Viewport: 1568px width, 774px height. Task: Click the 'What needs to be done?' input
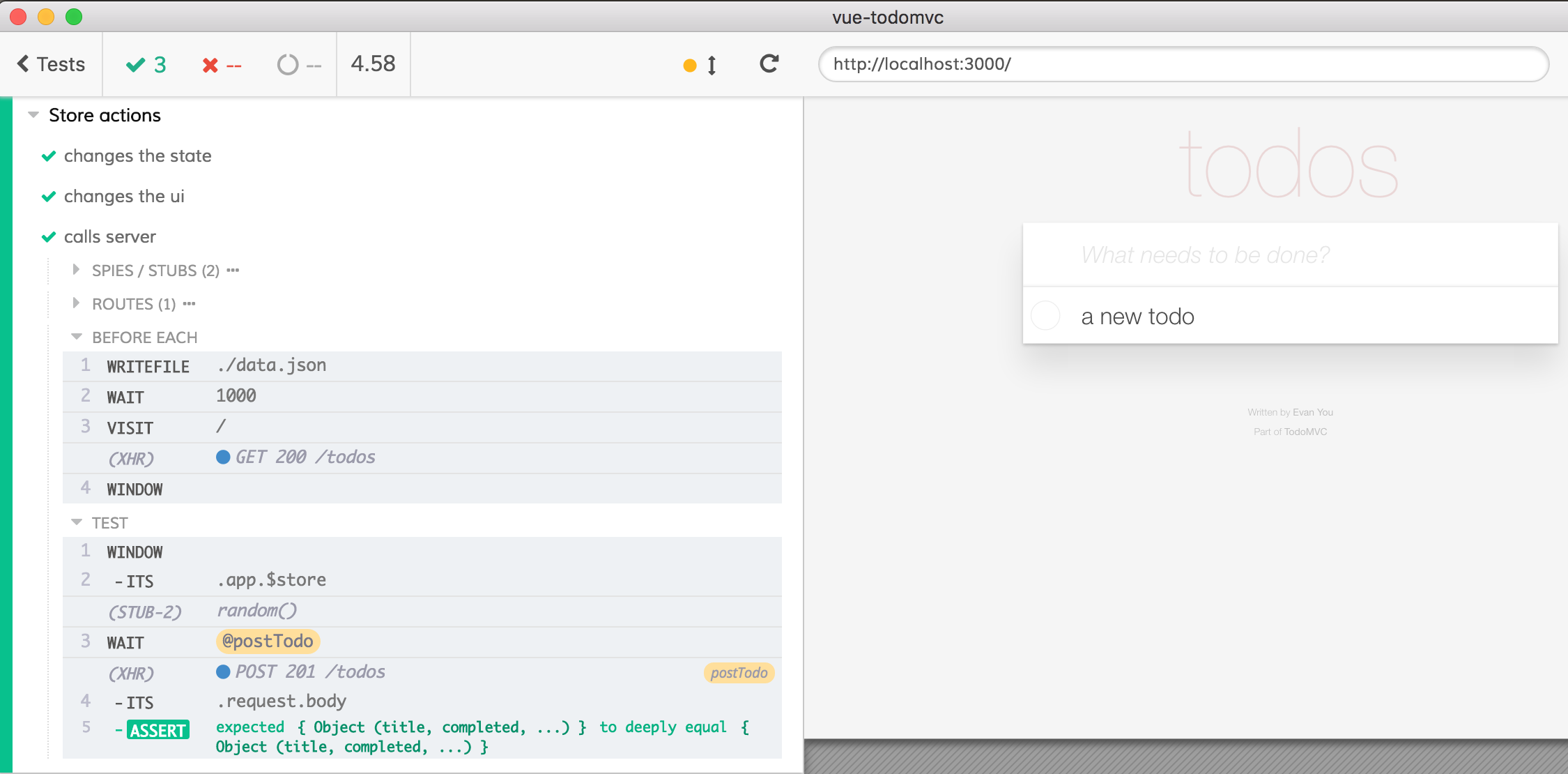click(1289, 255)
